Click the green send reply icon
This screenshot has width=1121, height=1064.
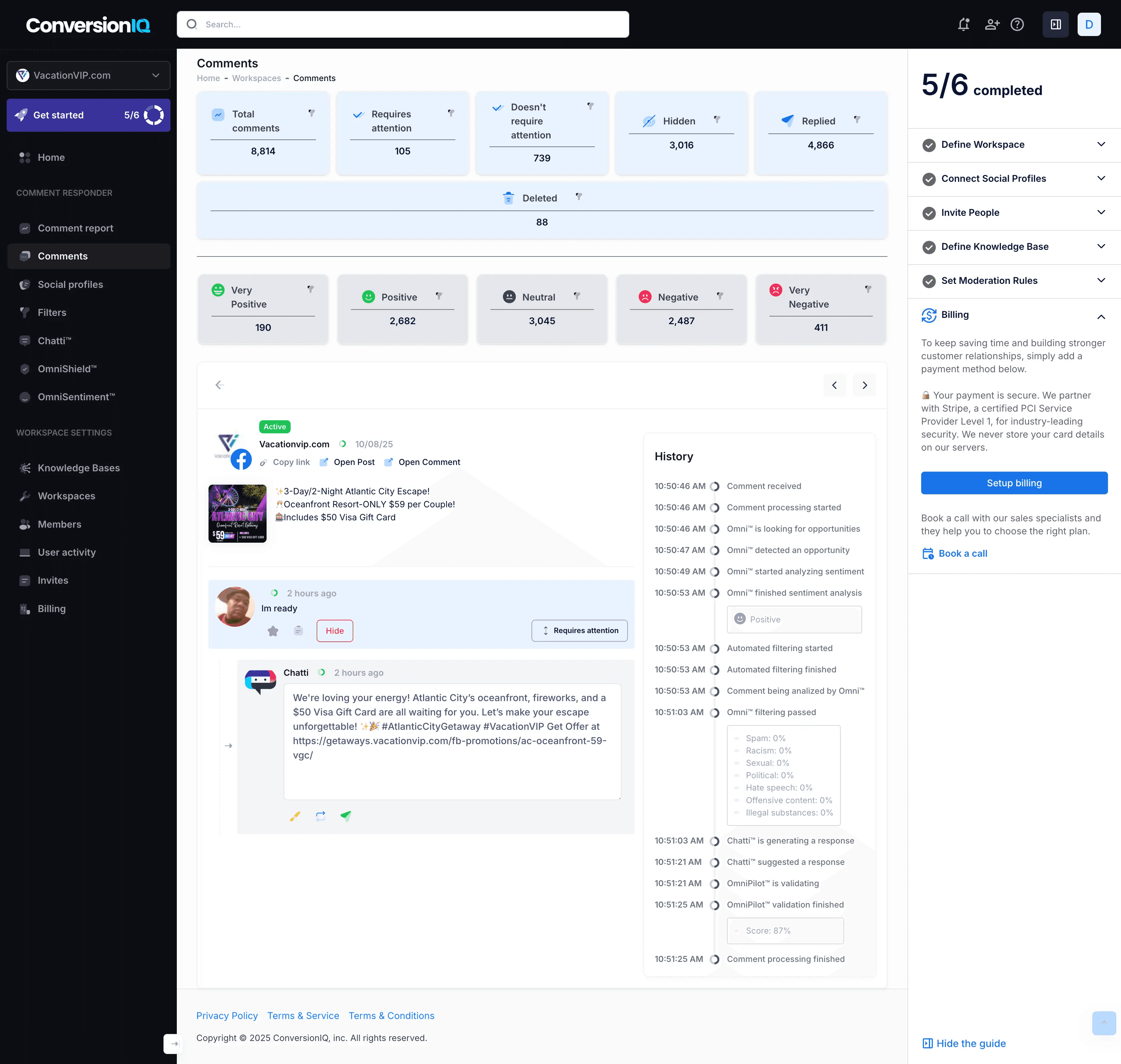(346, 816)
